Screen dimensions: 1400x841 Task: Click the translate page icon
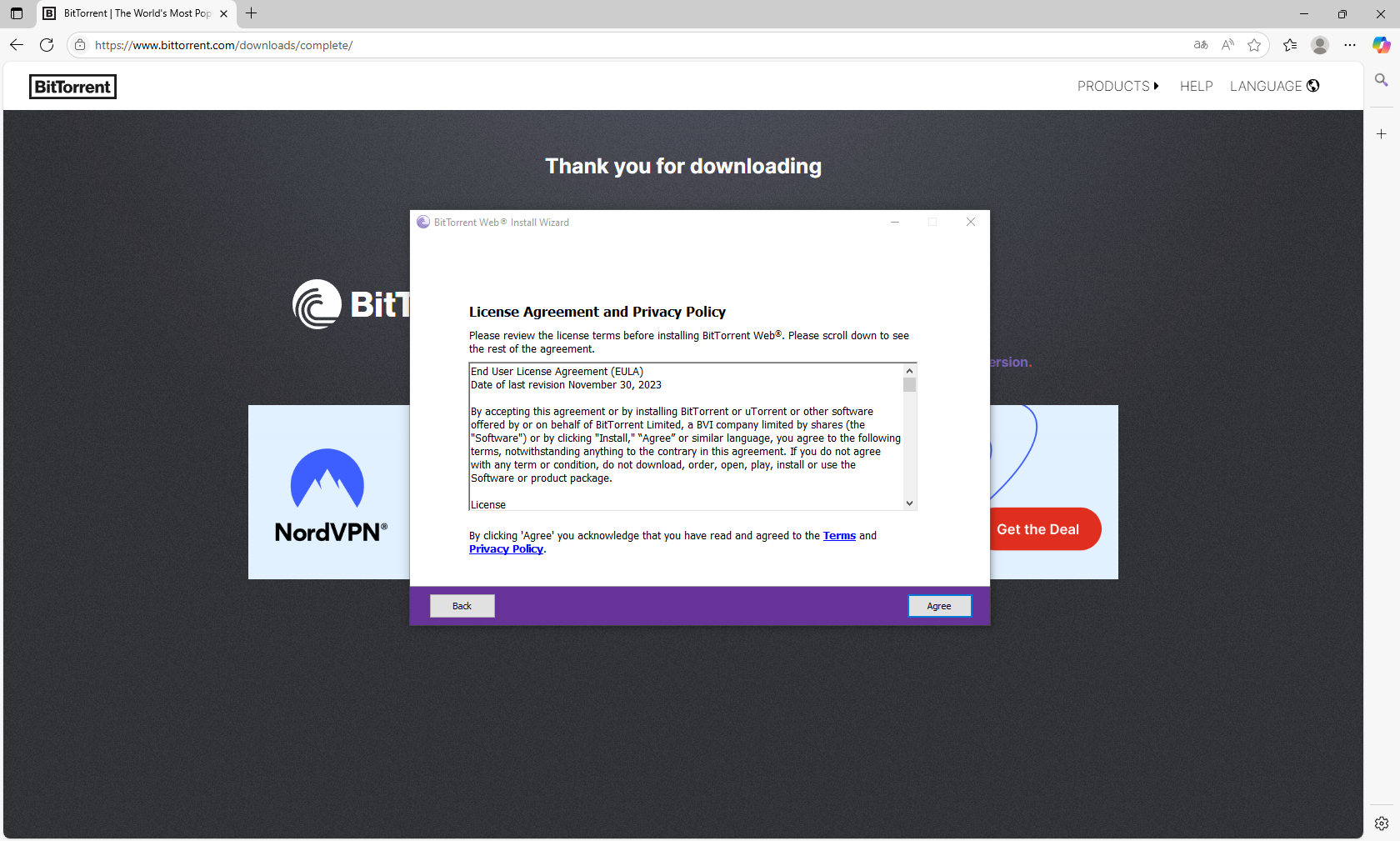coord(1201,45)
